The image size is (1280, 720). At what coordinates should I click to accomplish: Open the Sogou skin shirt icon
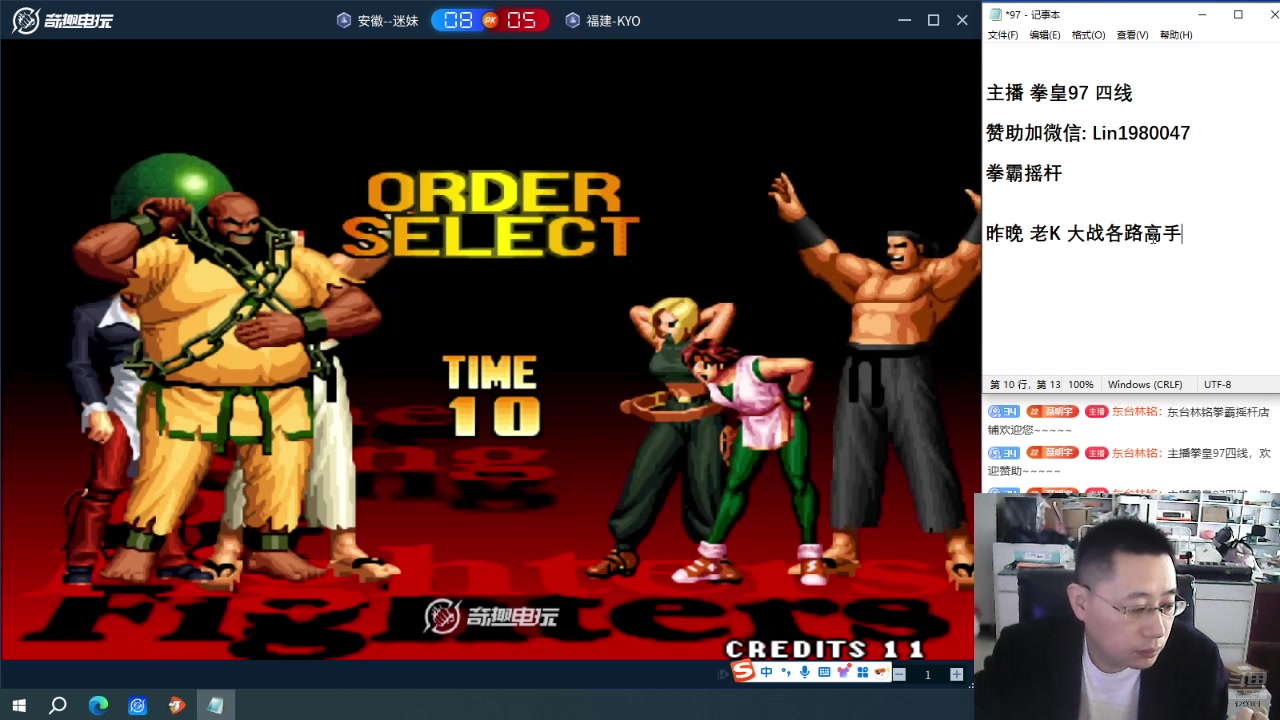(843, 673)
